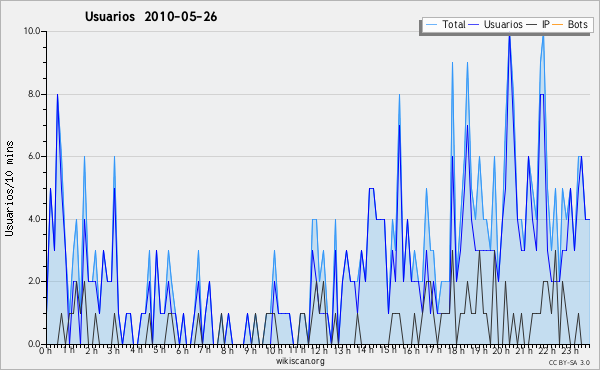Screen dimensions: 600x370
Task: Click the '11 h' x-axis label
Action: pos(297,350)
